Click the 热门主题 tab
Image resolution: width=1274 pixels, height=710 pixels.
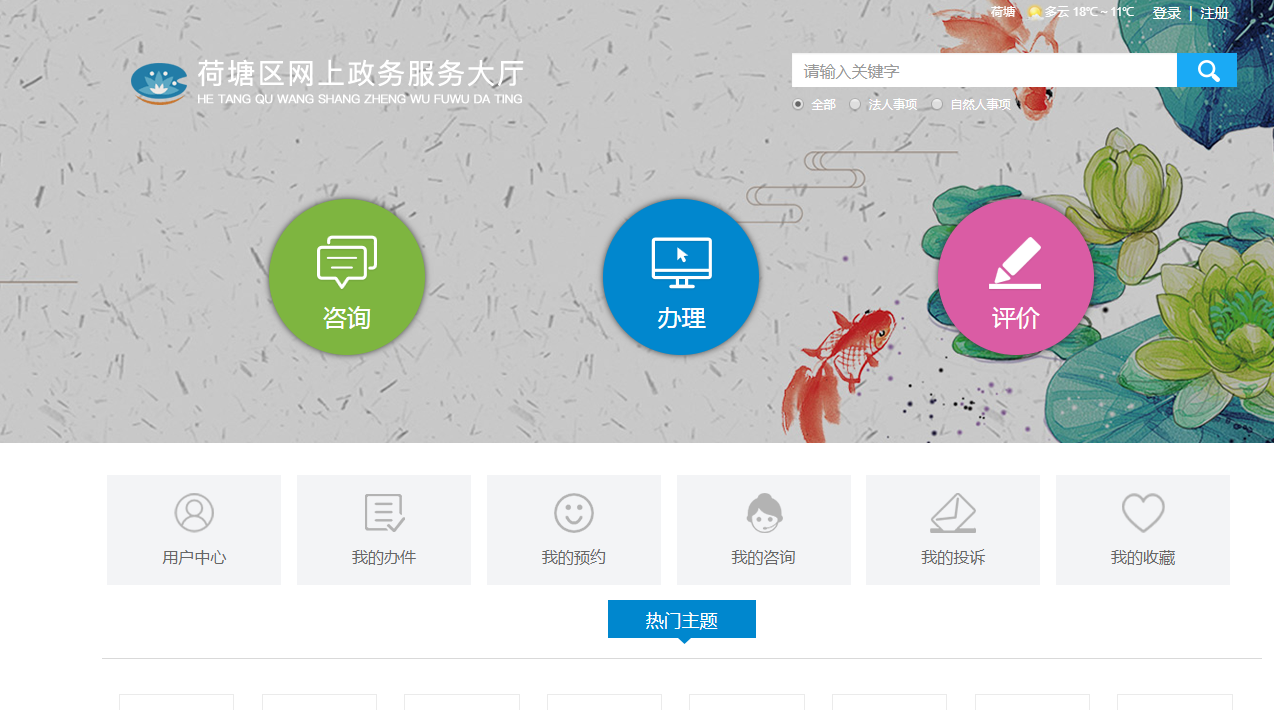click(682, 620)
